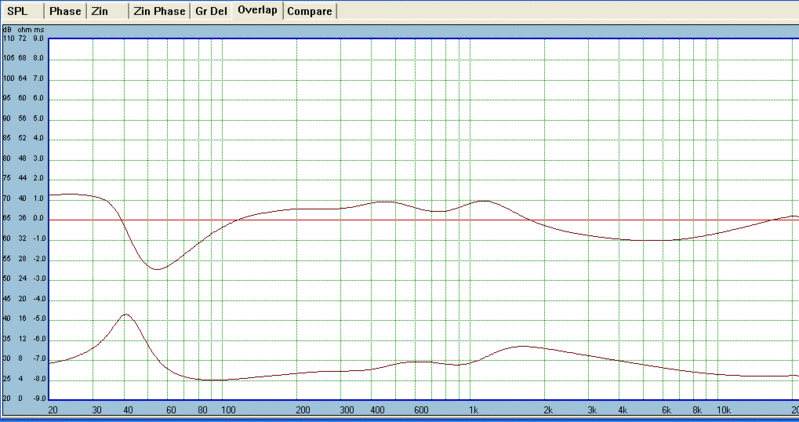Click the 10k frequency axis label
The image size is (799, 422).
coord(724,410)
